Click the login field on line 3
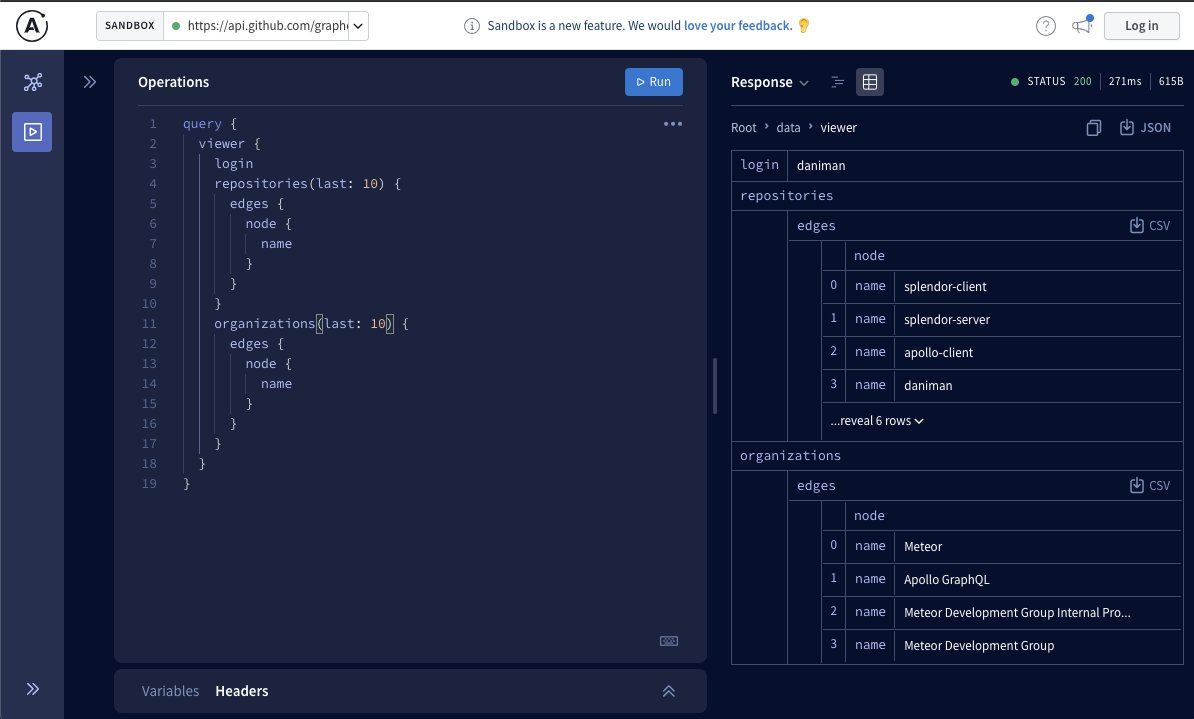The height and width of the screenshot is (719, 1194). coord(234,164)
